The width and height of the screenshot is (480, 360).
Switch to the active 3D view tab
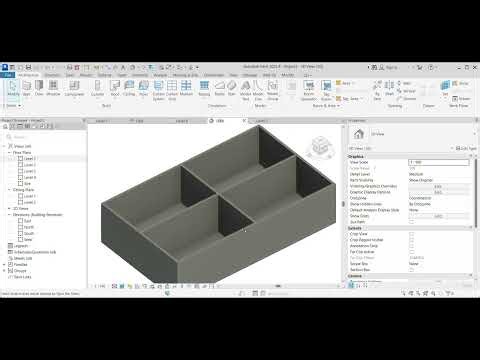(227, 121)
